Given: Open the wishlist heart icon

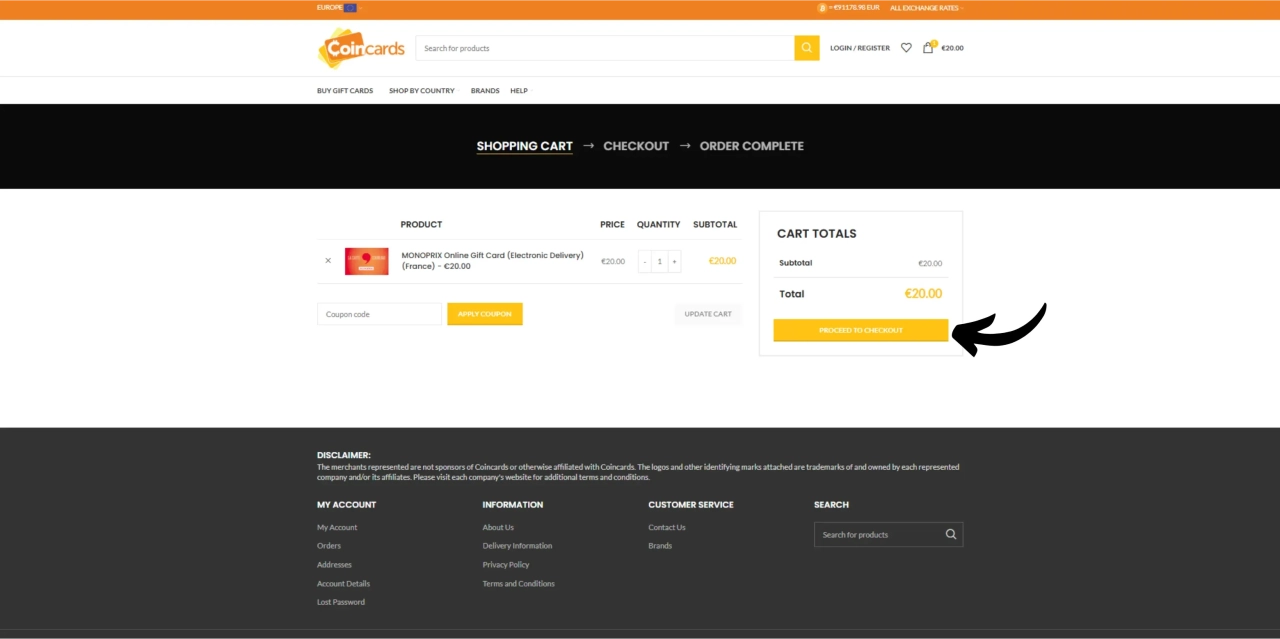Looking at the screenshot, I should [x=906, y=48].
